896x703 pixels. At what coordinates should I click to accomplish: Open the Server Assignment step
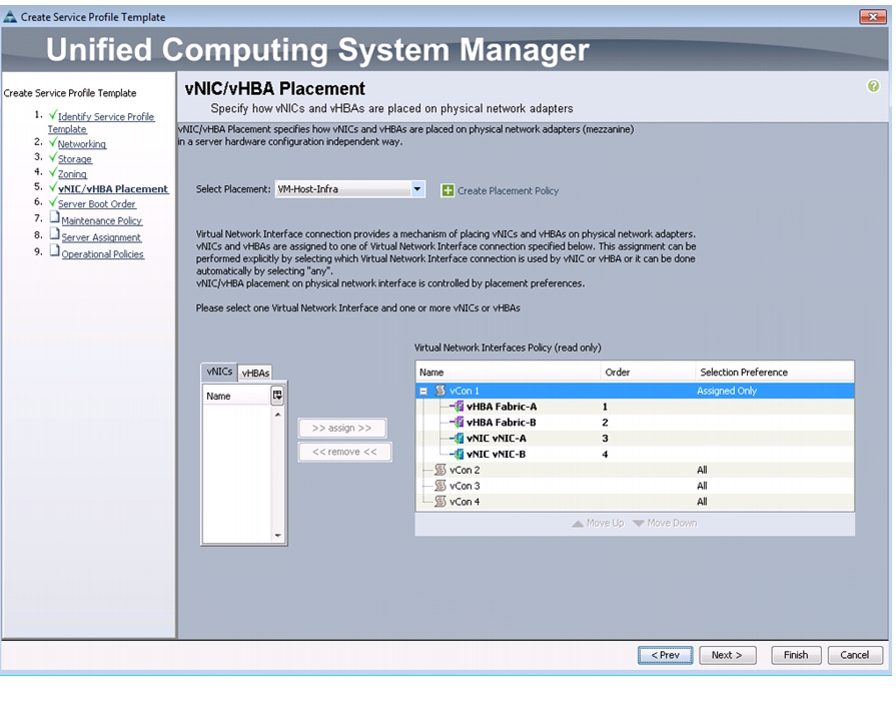pyautogui.click(x=101, y=237)
